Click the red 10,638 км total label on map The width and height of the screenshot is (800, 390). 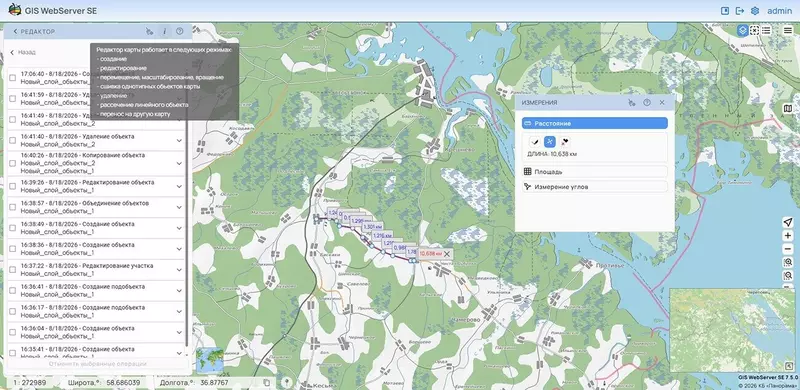(x=431, y=254)
